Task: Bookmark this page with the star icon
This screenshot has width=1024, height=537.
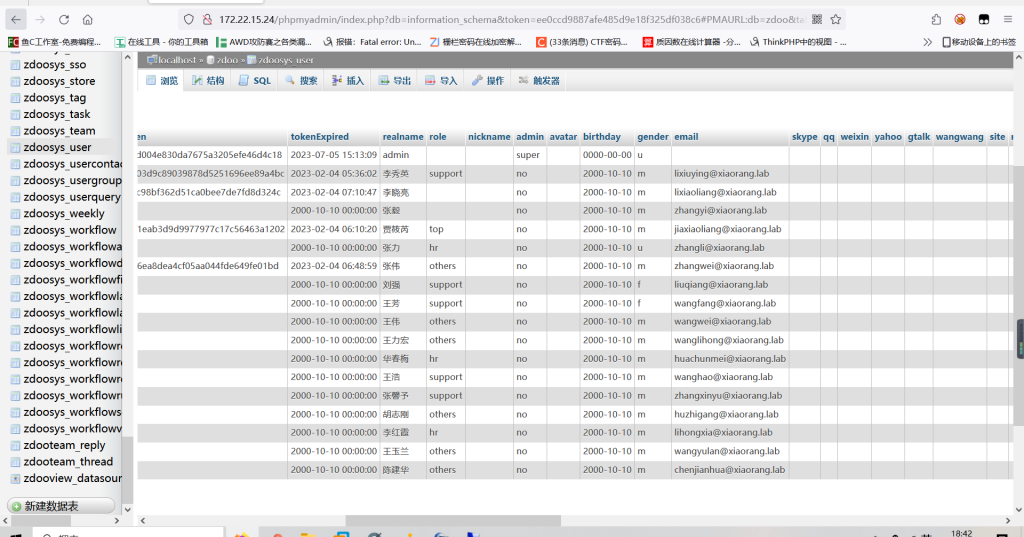Action: 836,19
